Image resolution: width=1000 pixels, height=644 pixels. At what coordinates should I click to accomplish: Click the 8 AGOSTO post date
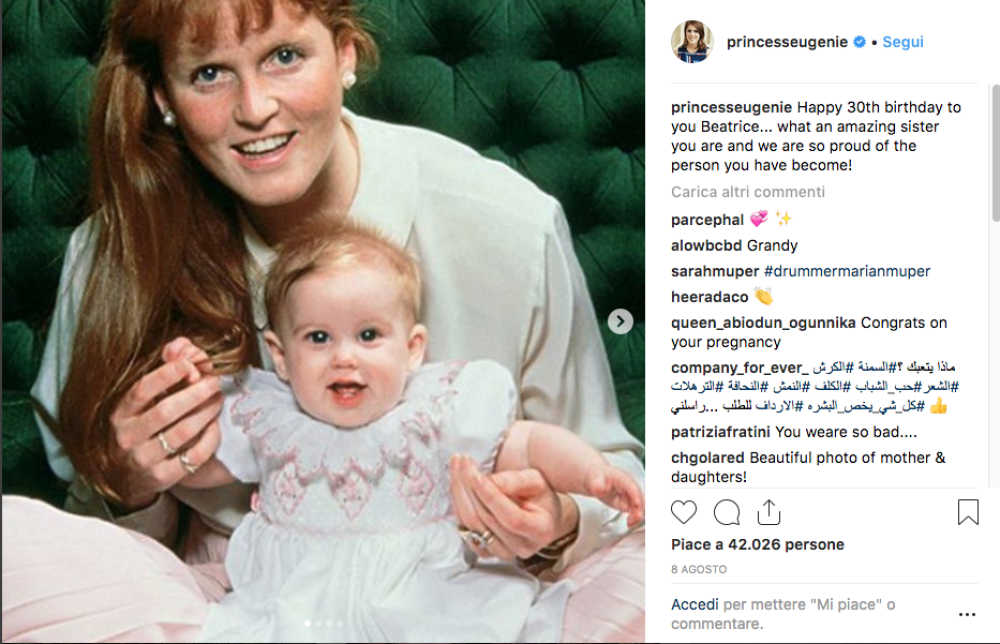(x=699, y=569)
